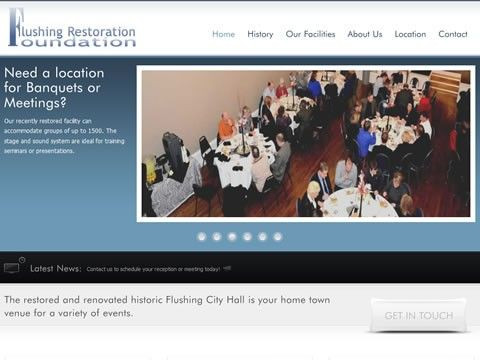
Task: Select the second slideshow pagination dot
Action: point(217,237)
